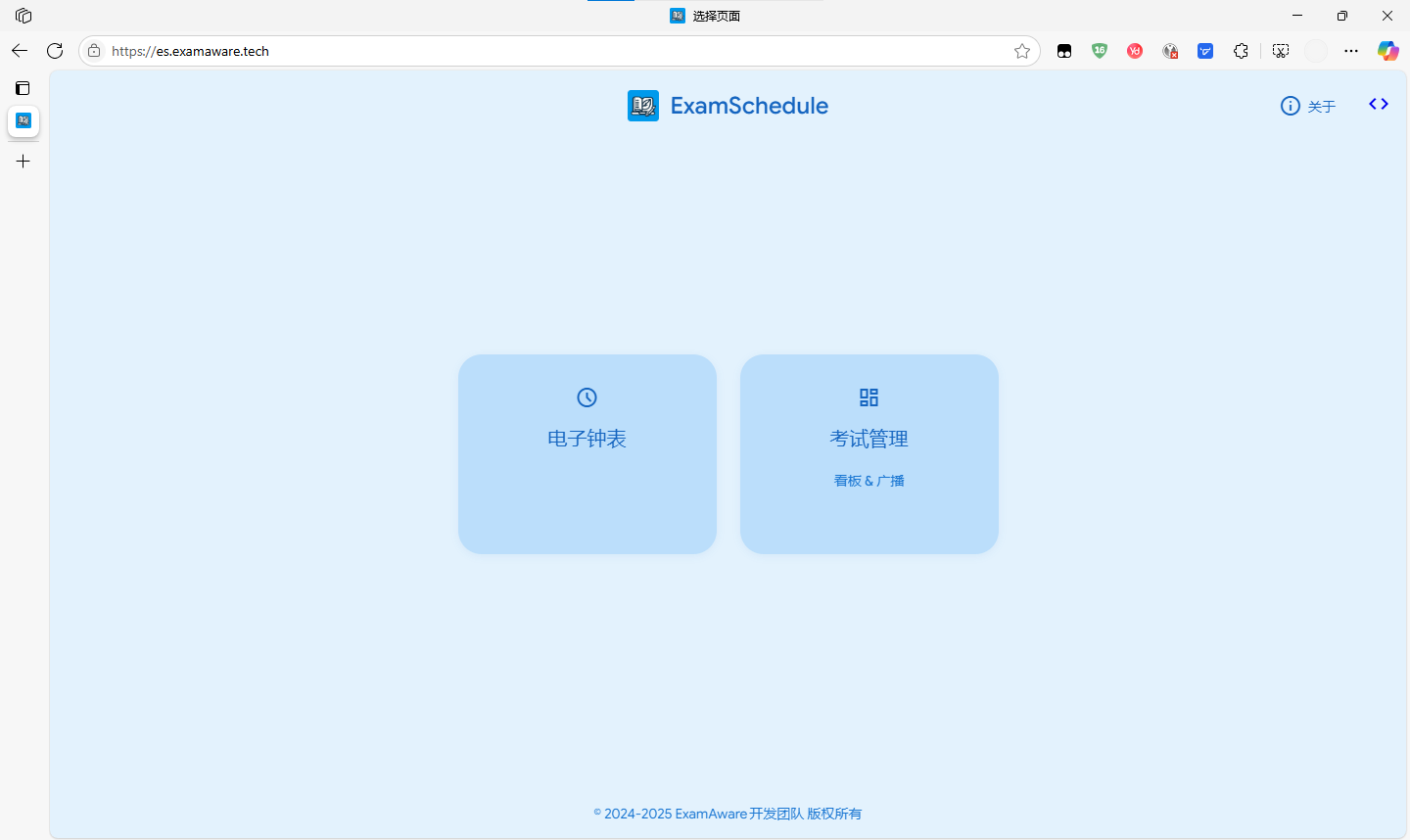Toggle the vertical tabs pane
Image resolution: width=1410 pixels, height=840 pixels.
(x=23, y=88)
